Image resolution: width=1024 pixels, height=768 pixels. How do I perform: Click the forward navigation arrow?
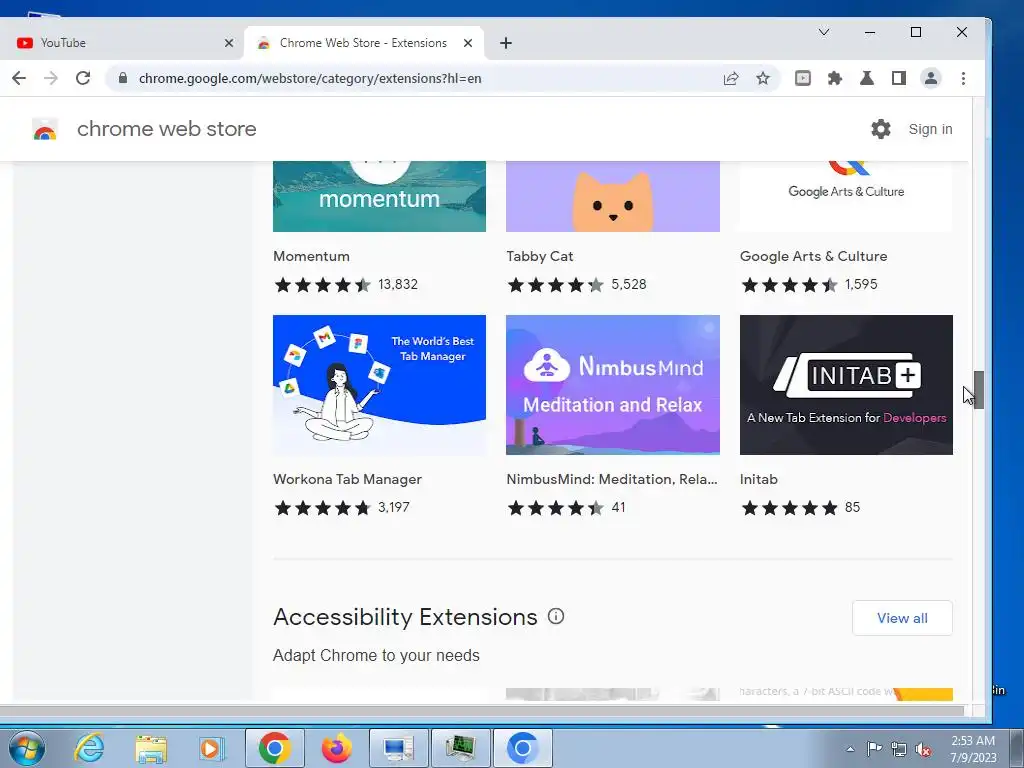[51, 78]
